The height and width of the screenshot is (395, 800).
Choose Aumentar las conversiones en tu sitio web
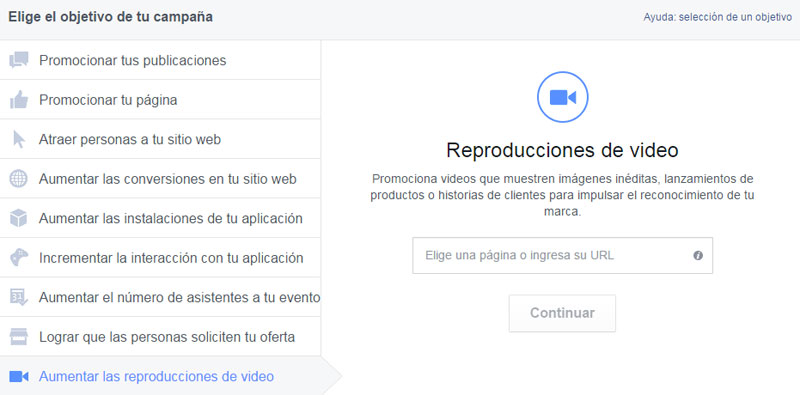click(160, 179)
